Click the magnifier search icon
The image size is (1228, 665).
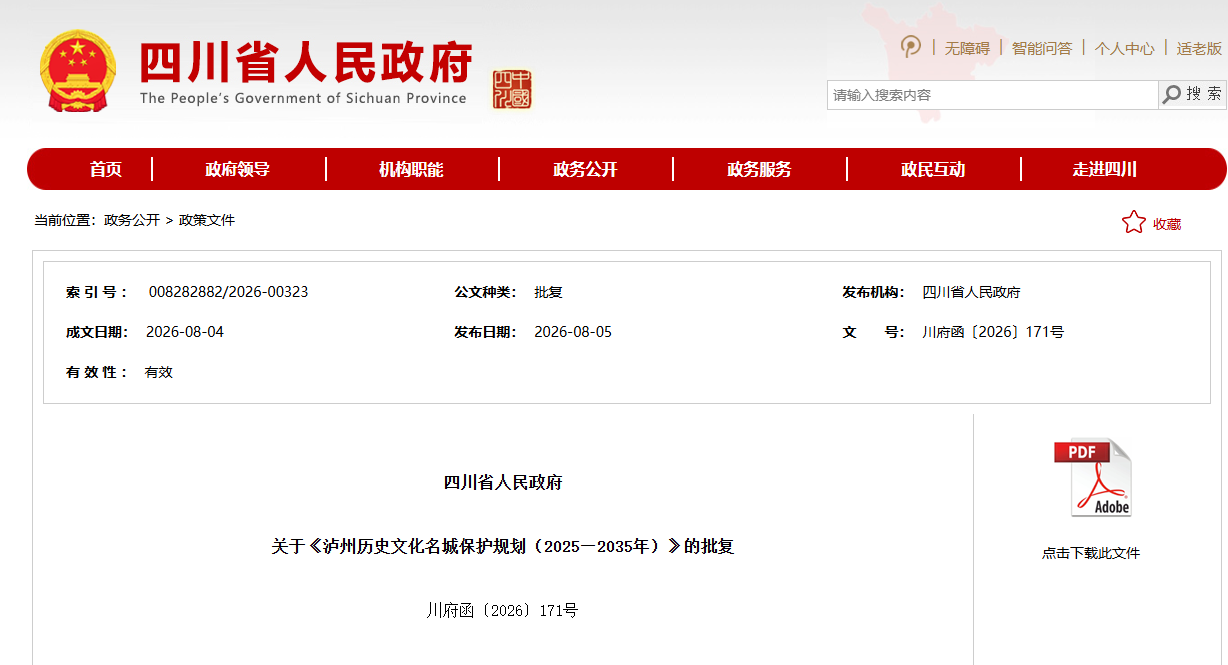[x=1171, y=95]
